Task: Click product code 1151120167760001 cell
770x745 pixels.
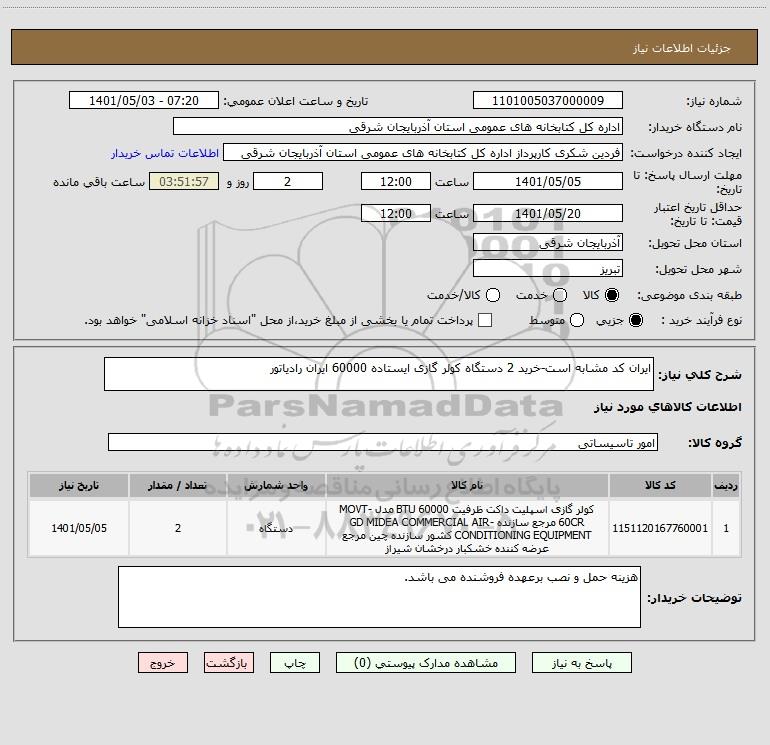Action: tap(660, 528)
